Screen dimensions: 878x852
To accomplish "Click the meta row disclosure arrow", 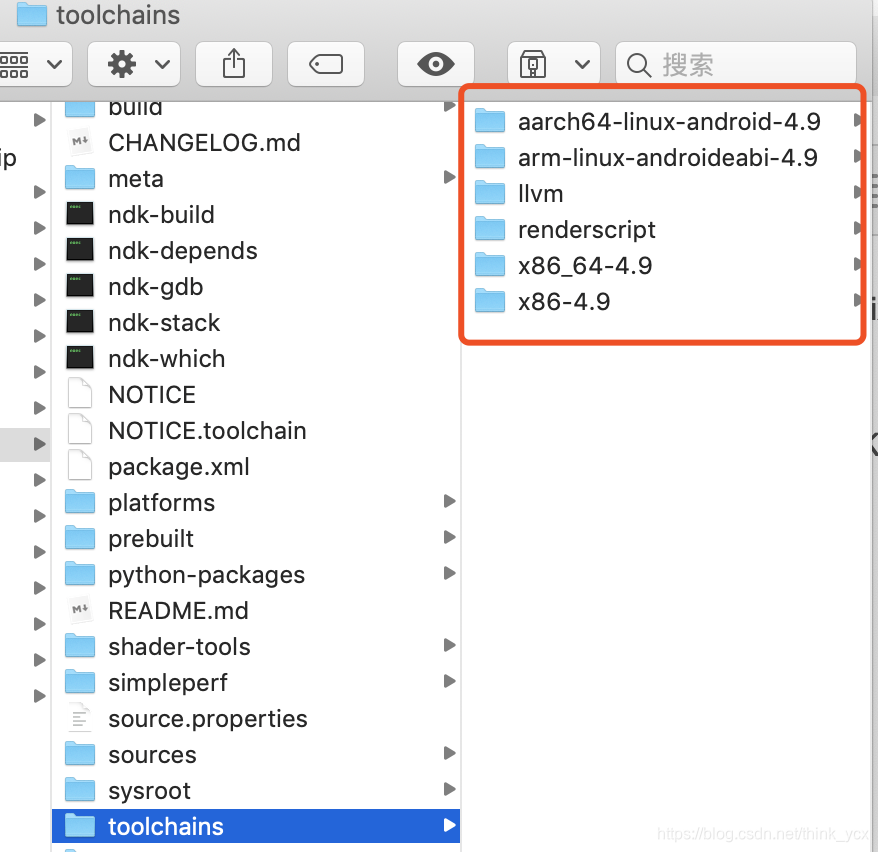I will click(450, 177).
